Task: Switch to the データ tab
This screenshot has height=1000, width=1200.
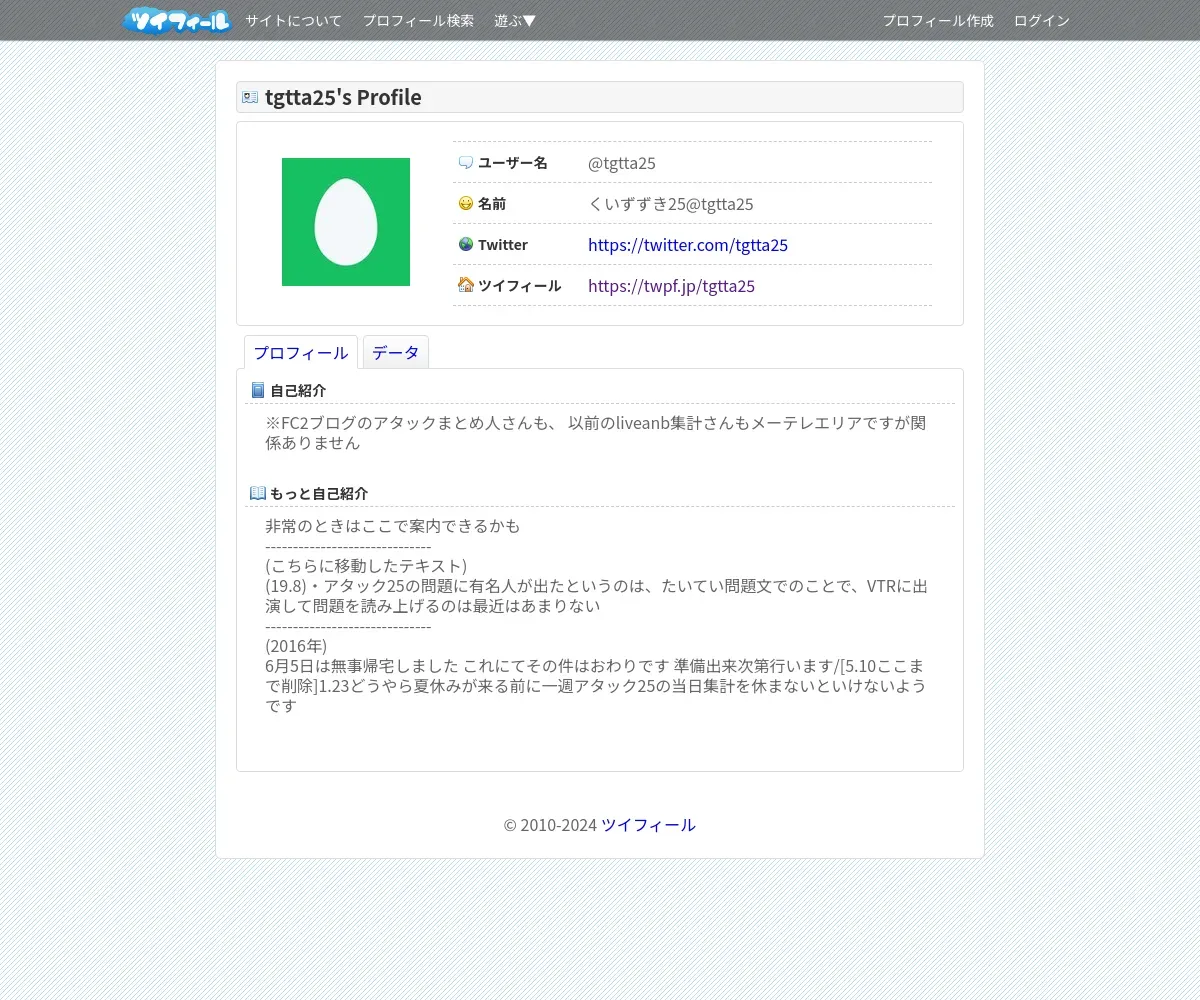Action: coord(396,353)
